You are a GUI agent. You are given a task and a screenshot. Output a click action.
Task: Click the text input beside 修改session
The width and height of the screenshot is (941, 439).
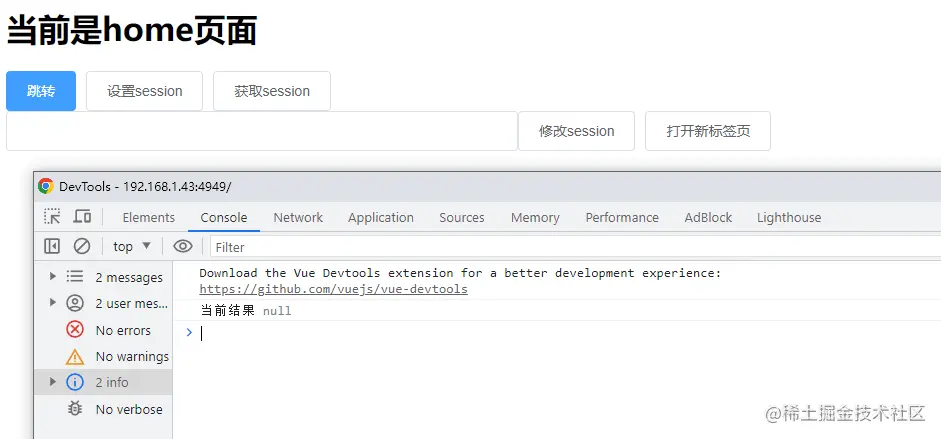pos(261,131)
